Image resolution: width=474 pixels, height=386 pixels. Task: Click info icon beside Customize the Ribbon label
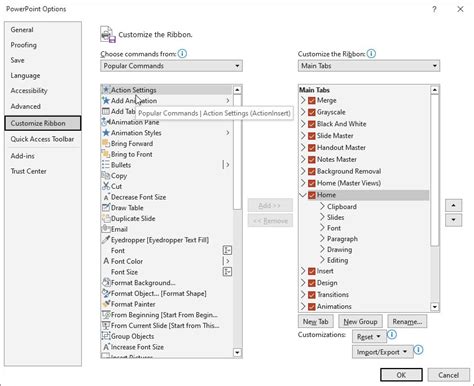371,53
